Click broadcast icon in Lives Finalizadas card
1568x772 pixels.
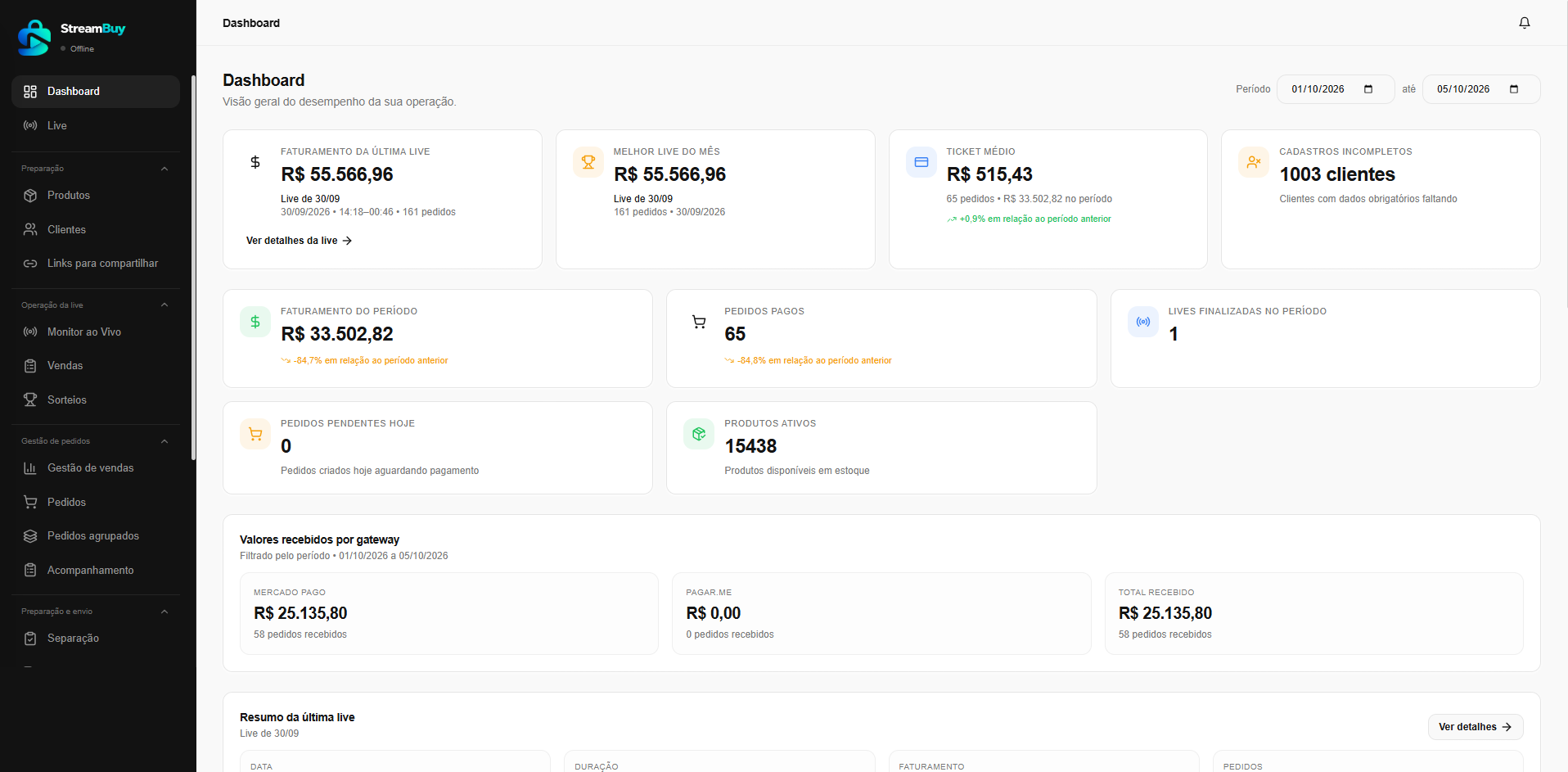click(1143, 322)
